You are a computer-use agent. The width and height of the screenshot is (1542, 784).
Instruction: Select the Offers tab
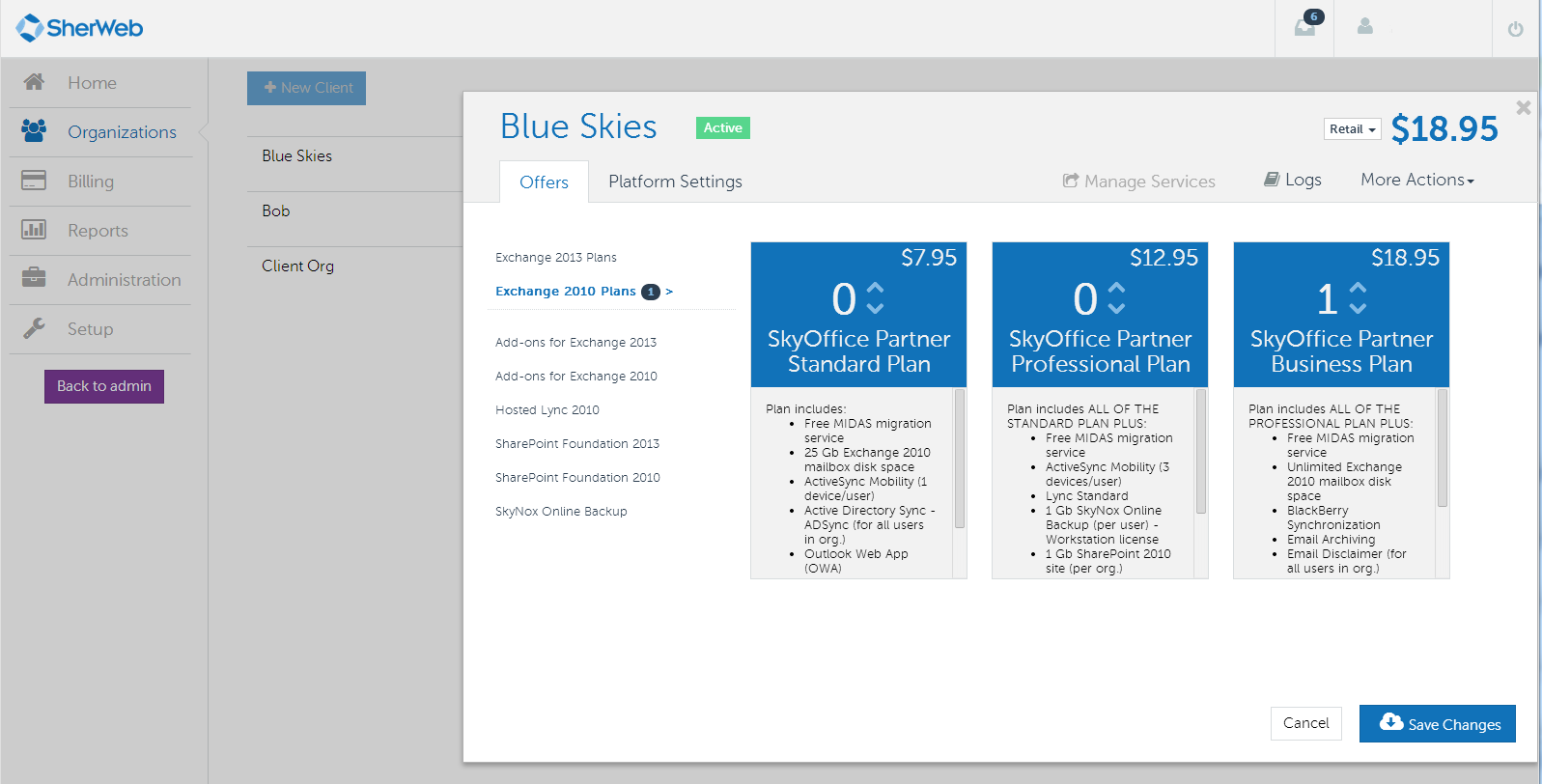[x=544, y=182]
